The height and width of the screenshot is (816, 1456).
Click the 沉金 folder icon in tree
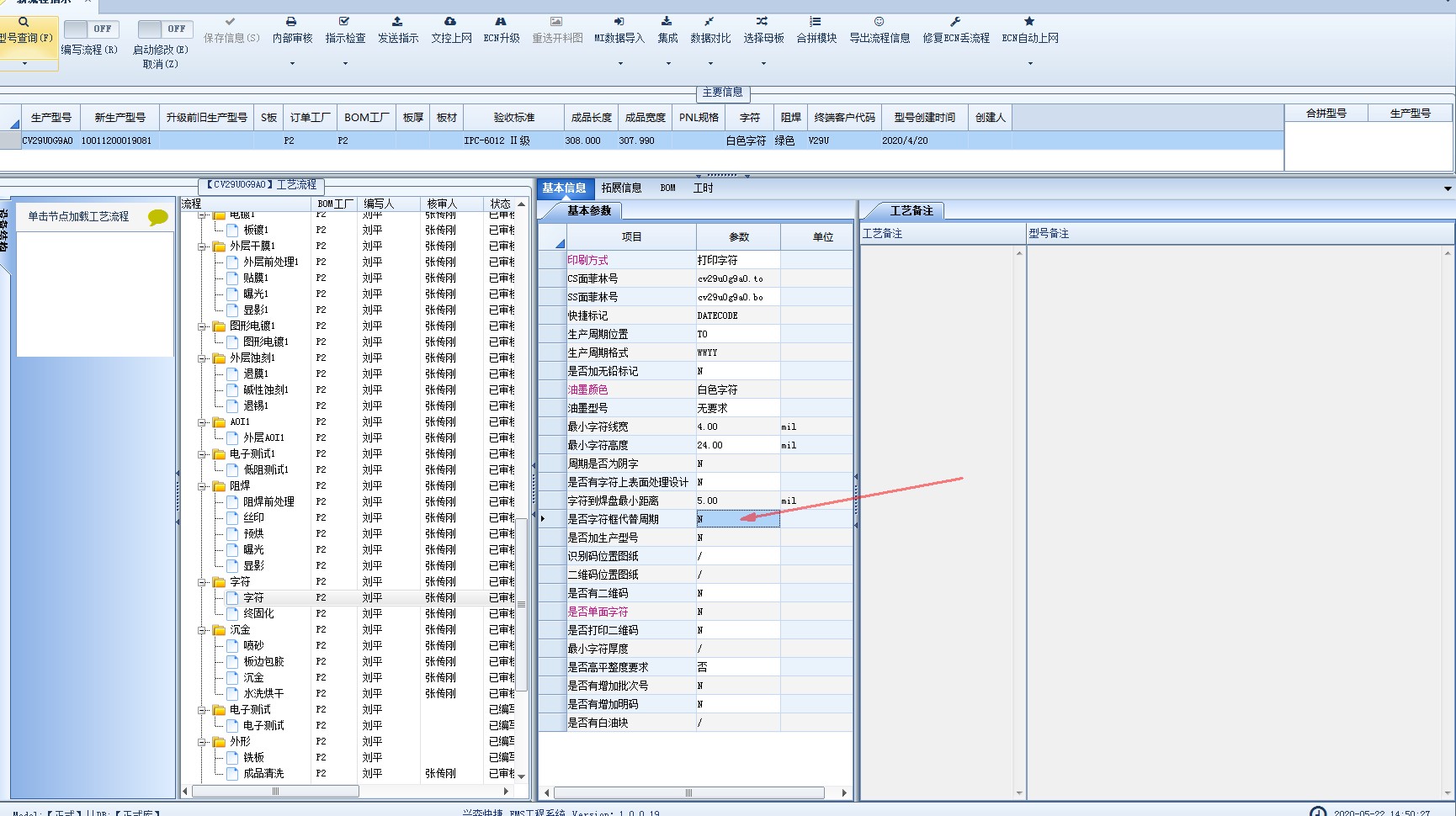coord(219,630)
